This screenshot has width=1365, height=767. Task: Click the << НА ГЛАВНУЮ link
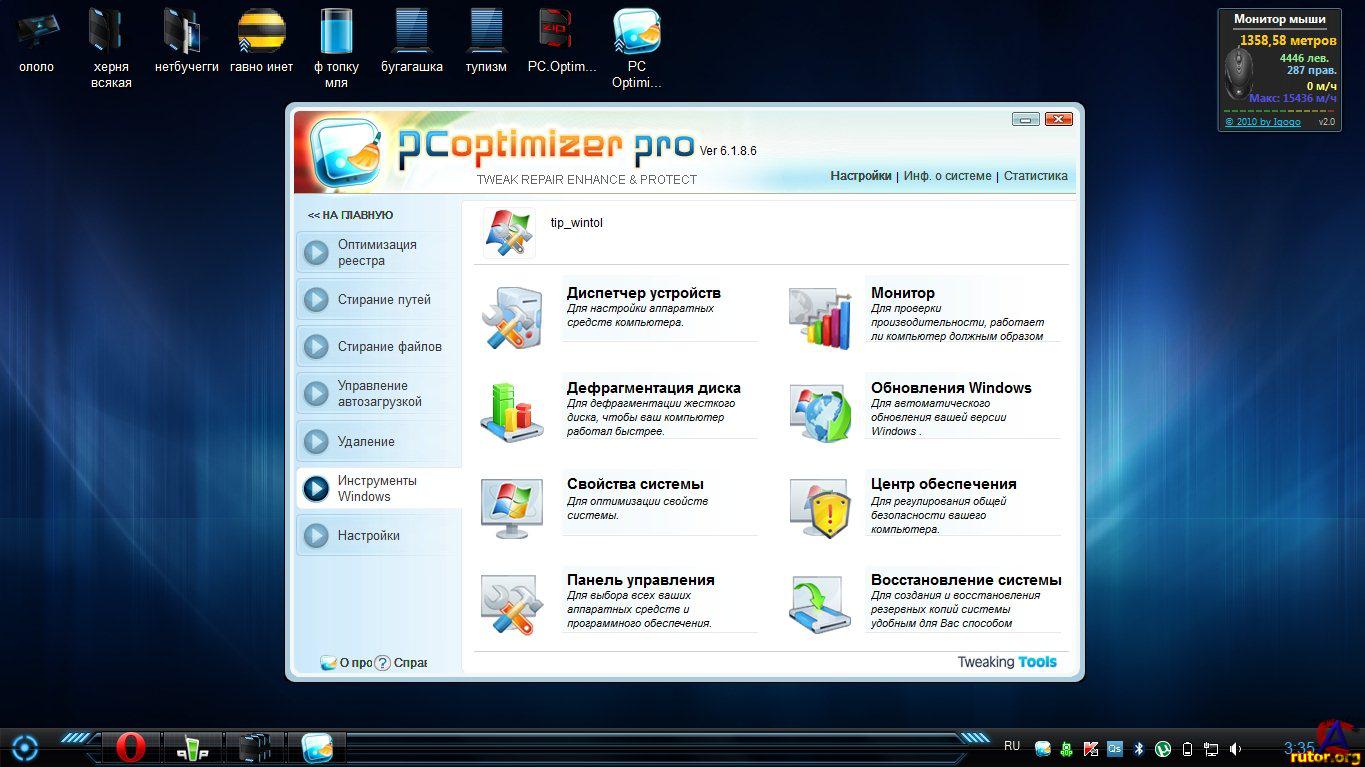tap(350, 215)
